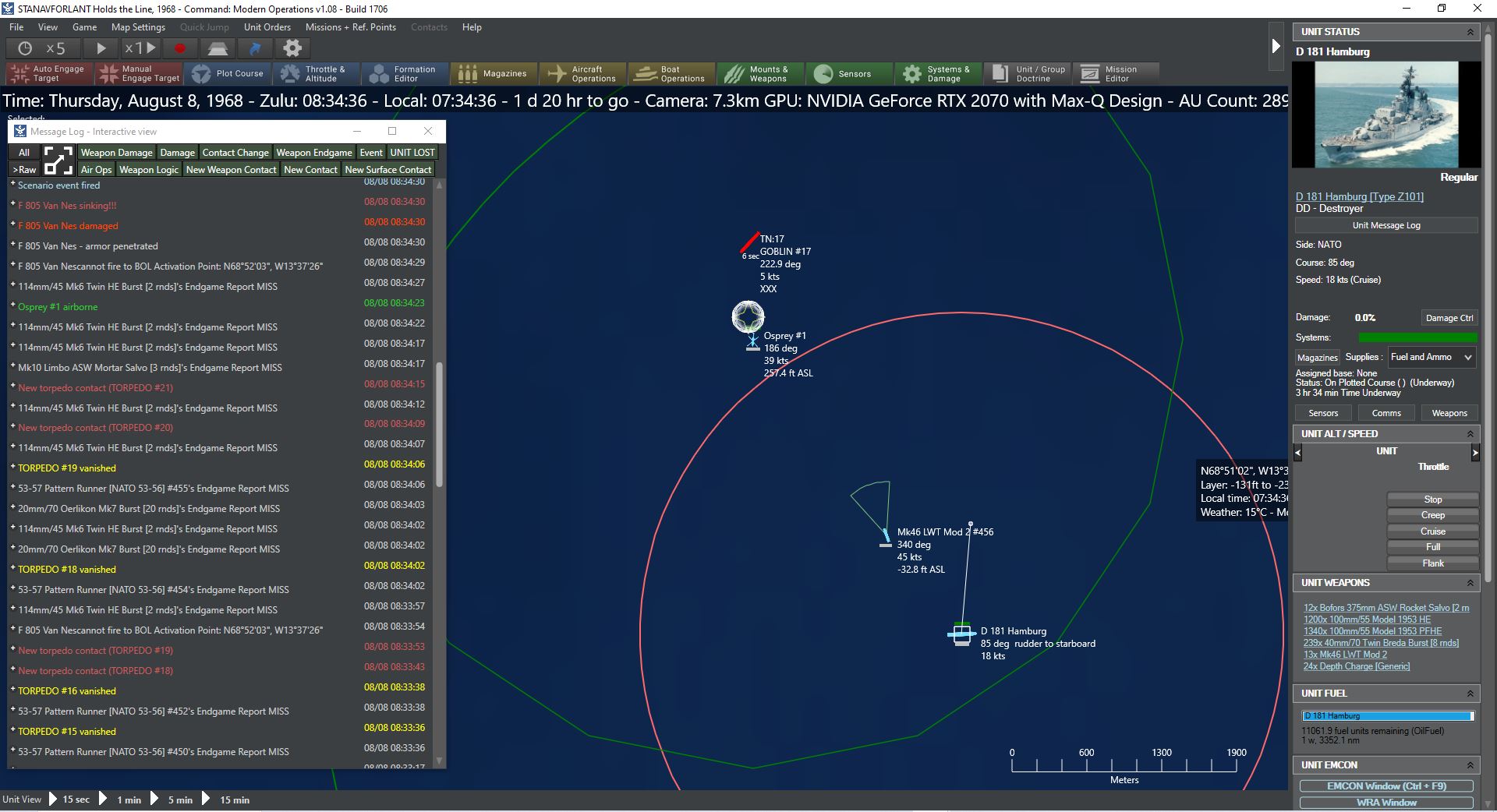
Task: Open the Sensors toolbar window
Action: coord(849,73)
